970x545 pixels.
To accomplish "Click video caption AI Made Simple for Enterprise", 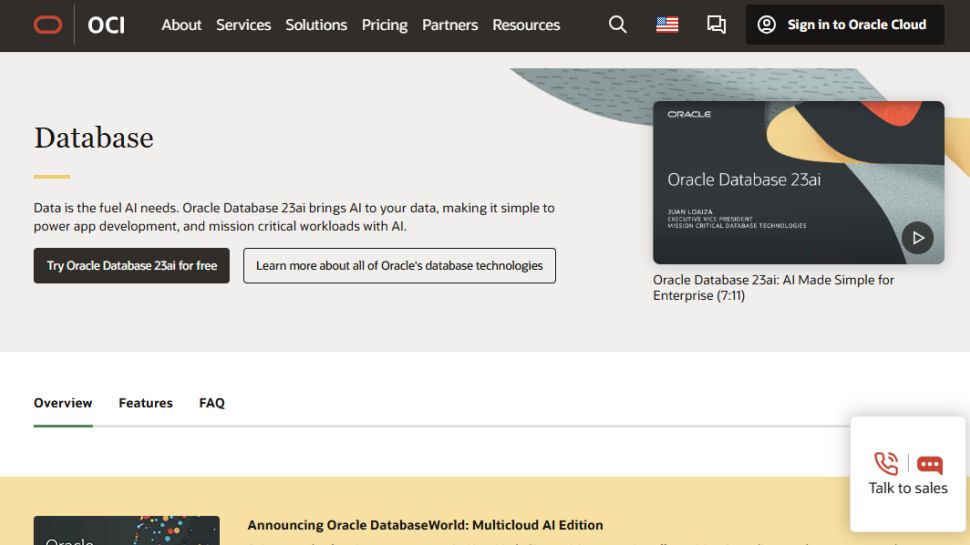I will coord(773,288).
